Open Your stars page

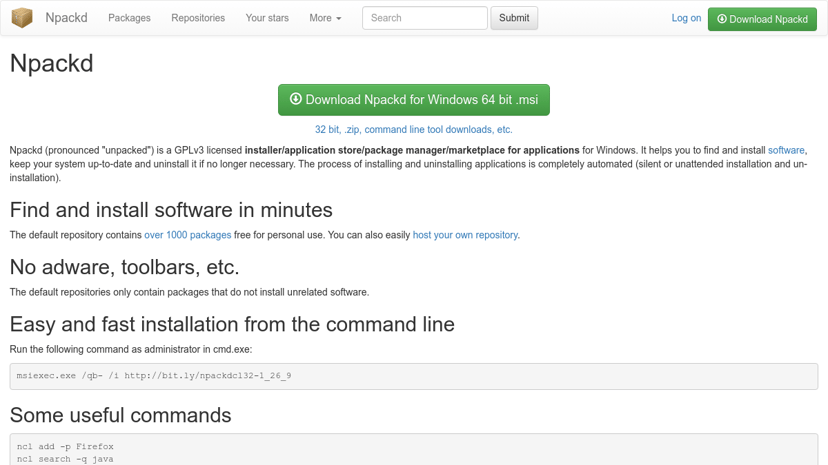[x=267, y=18]
